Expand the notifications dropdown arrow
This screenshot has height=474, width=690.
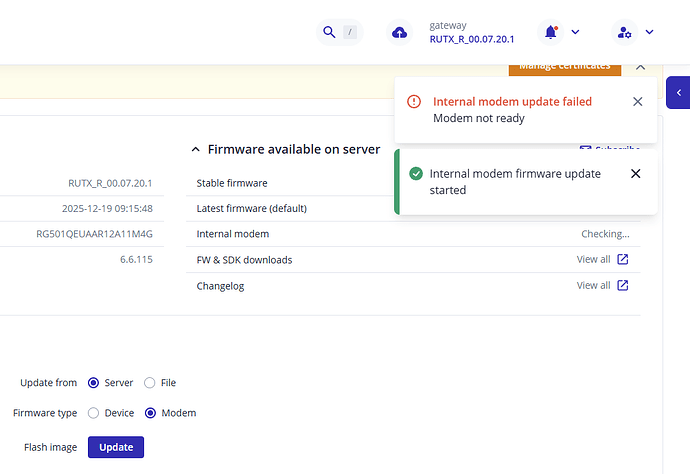[x=575, y=33]
